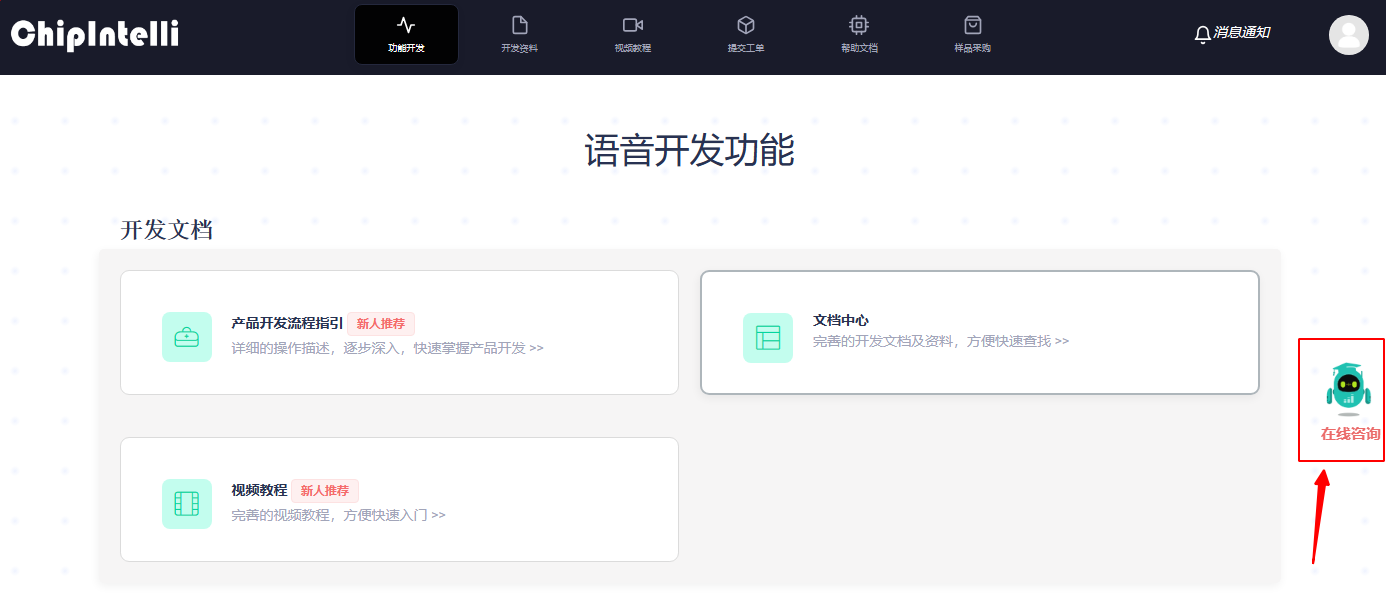The height and width of the screenshot is (601, 1386).
Task: Open the 视频教程 tab in top navigation
Action: click(632, 34)
